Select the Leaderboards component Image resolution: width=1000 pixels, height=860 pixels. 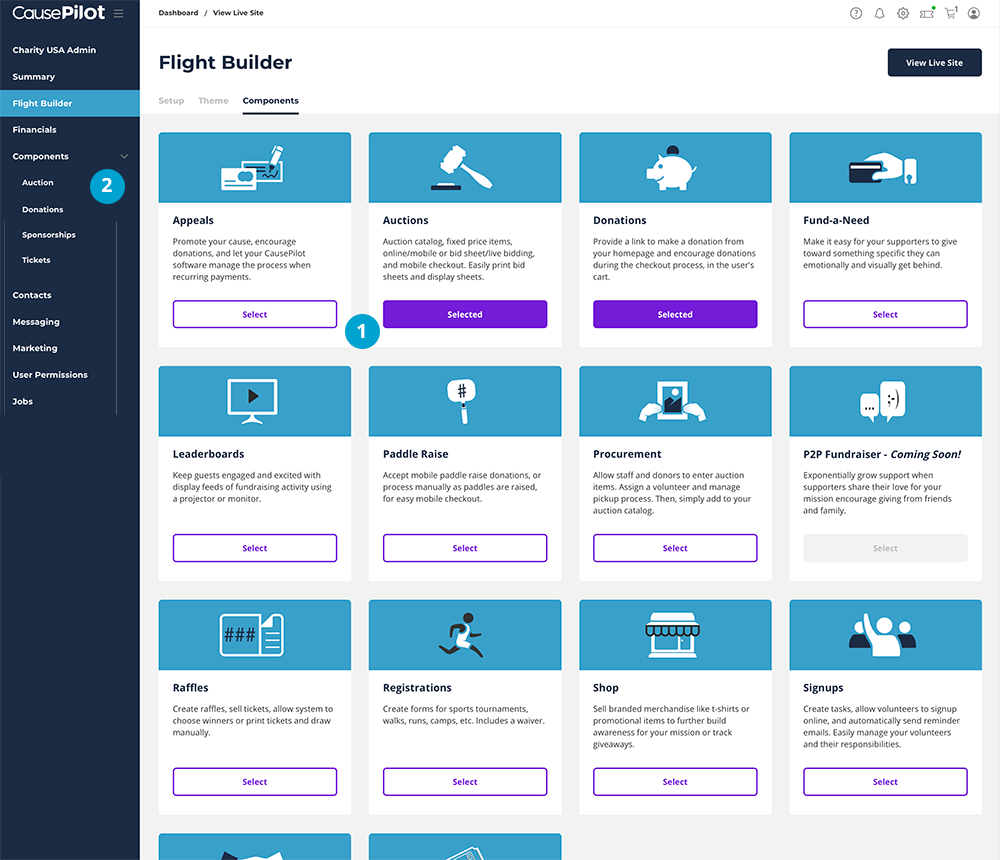point(254,548)
